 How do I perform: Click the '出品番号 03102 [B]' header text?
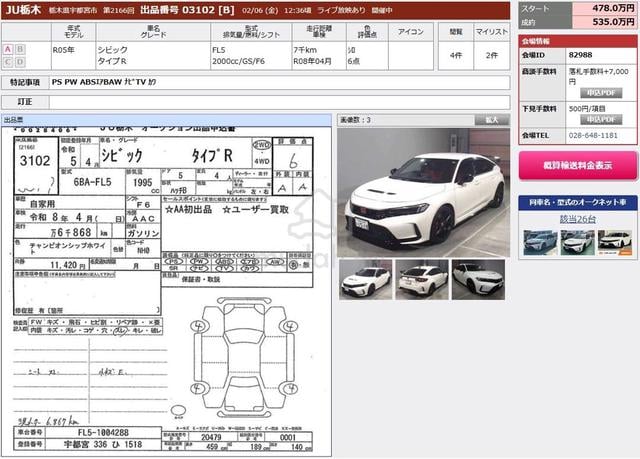187,10
